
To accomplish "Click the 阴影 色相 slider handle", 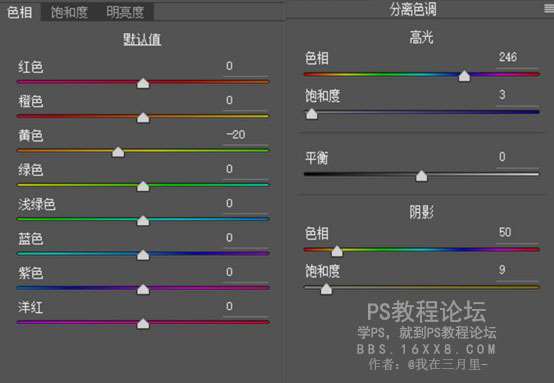I will point(337,251).
